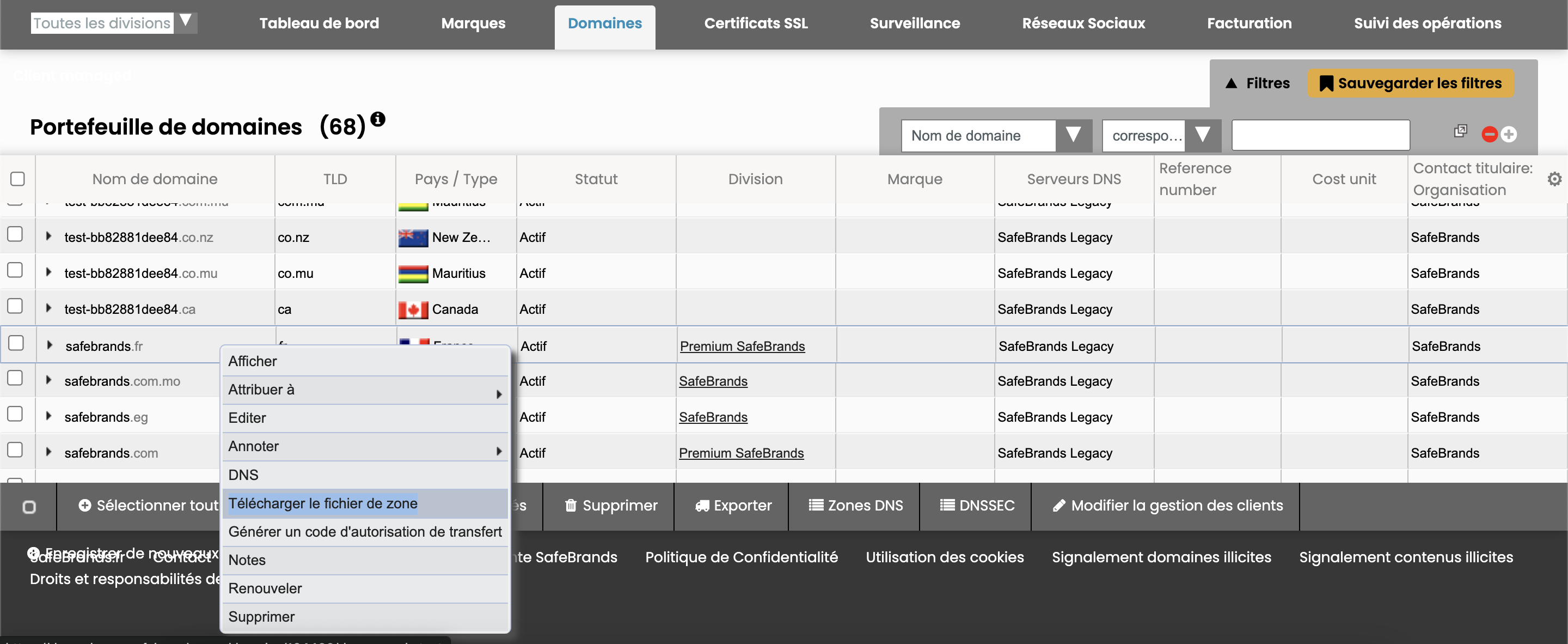Sort by the Nom de domaine column header
Image resolution: width=1568 pixels, height=644 pixels.
tap(155, 179)
